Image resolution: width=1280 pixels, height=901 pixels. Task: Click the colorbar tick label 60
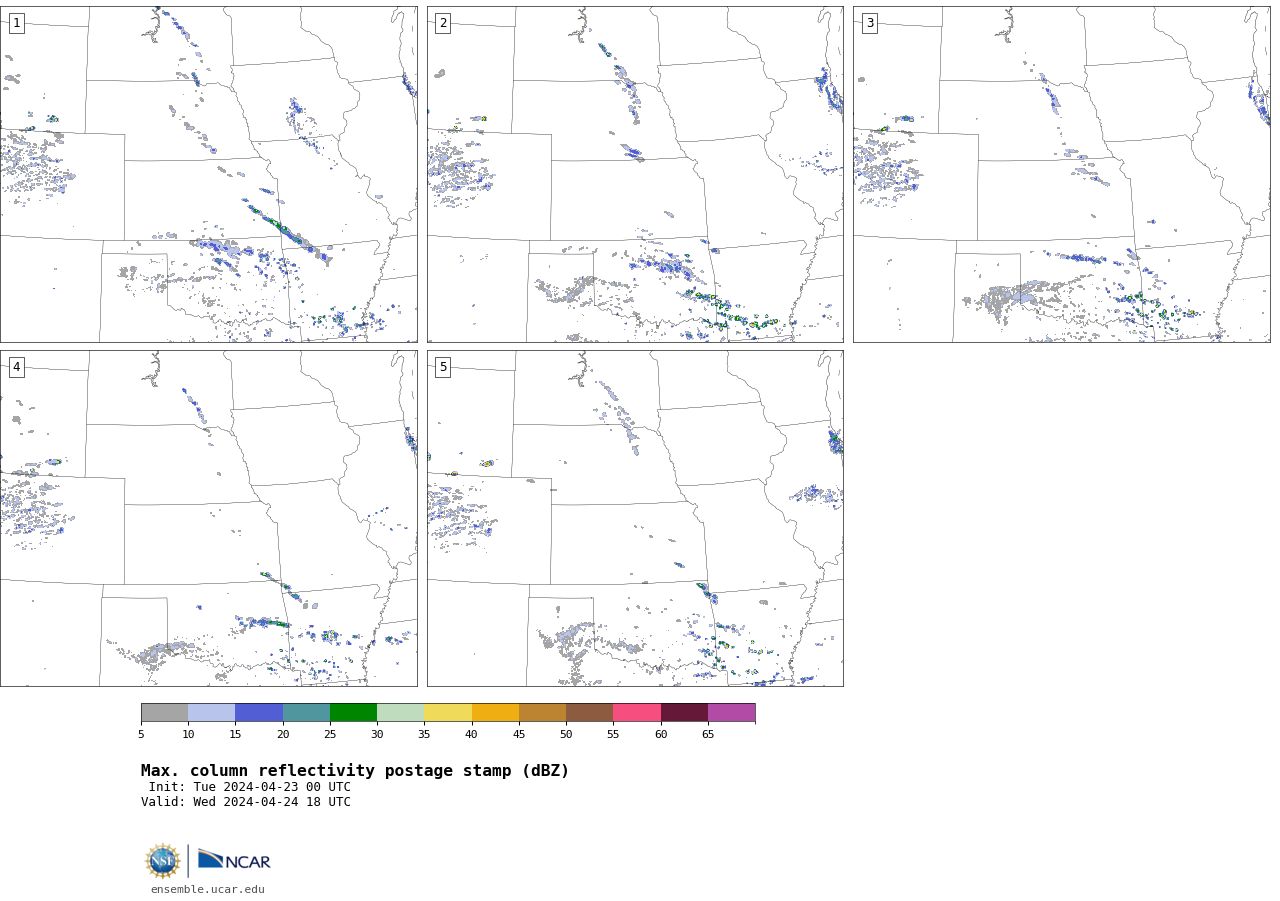[x=661, y=735]
